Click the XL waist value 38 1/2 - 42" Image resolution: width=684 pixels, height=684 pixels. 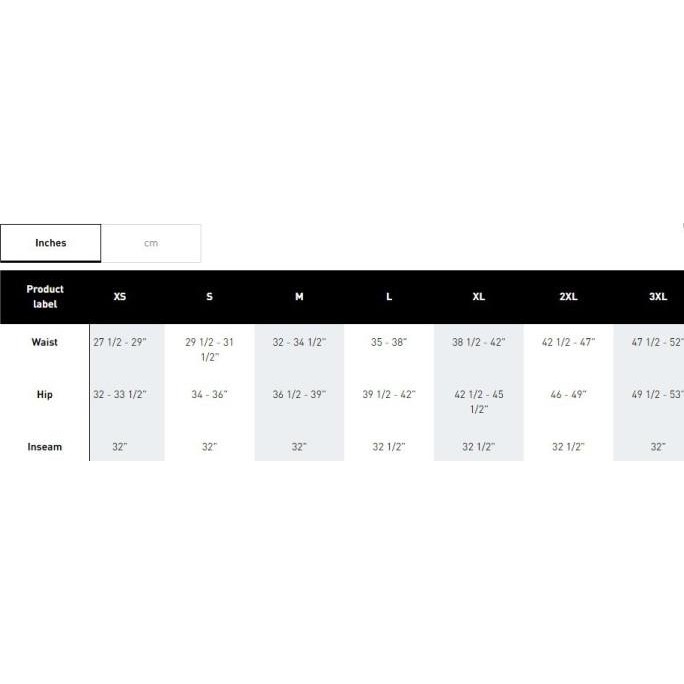point(479,342)
